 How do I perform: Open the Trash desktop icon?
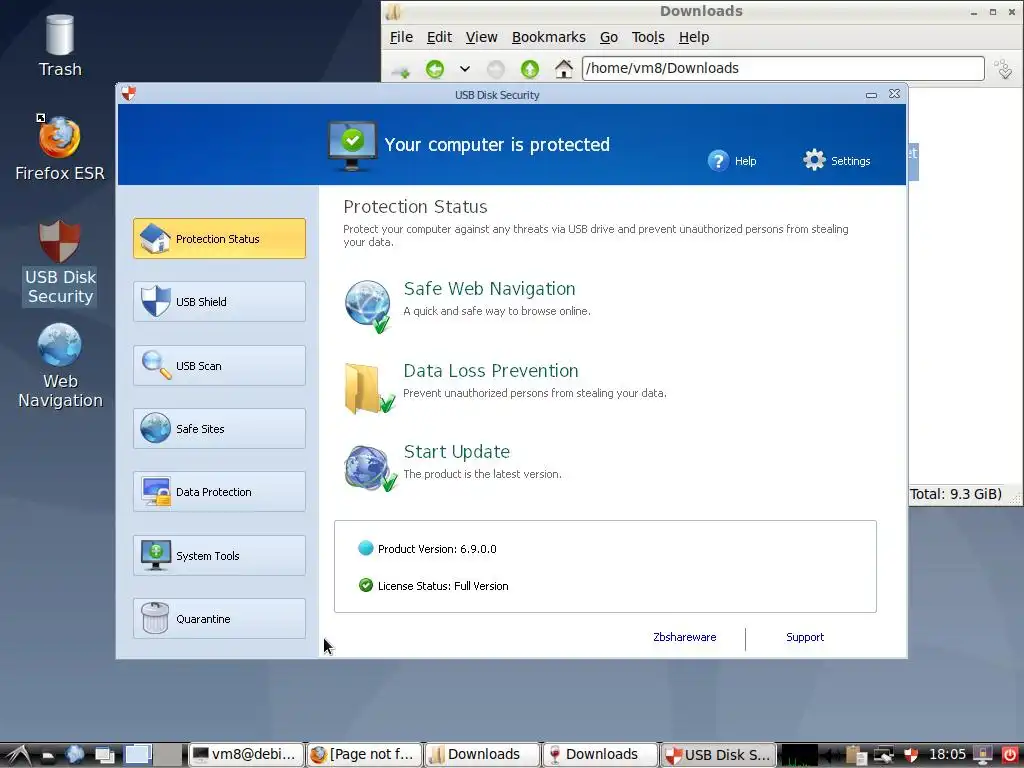pos(59,46)
